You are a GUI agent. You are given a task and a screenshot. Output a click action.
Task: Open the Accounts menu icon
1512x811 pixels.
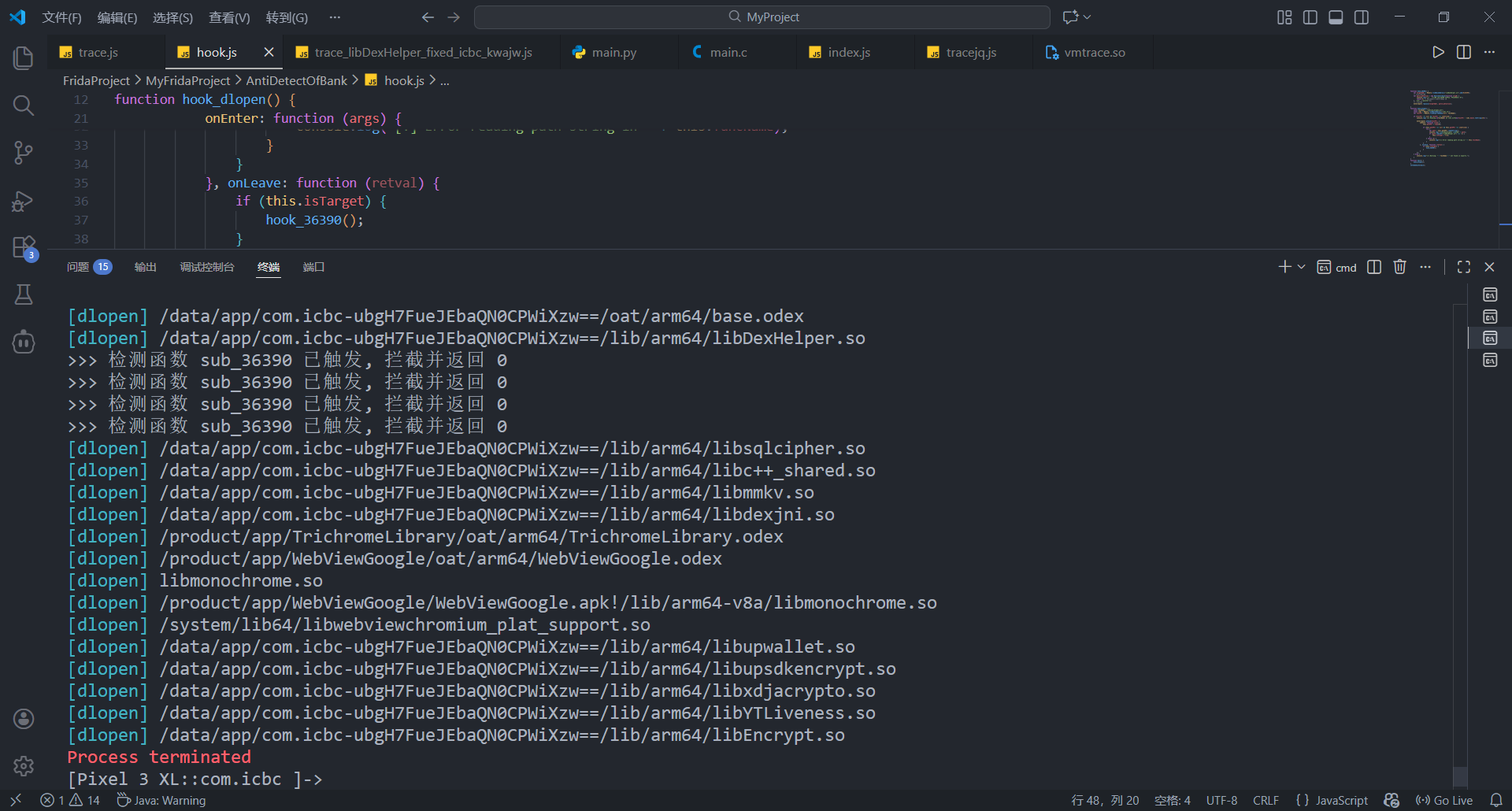pos(24,719)
